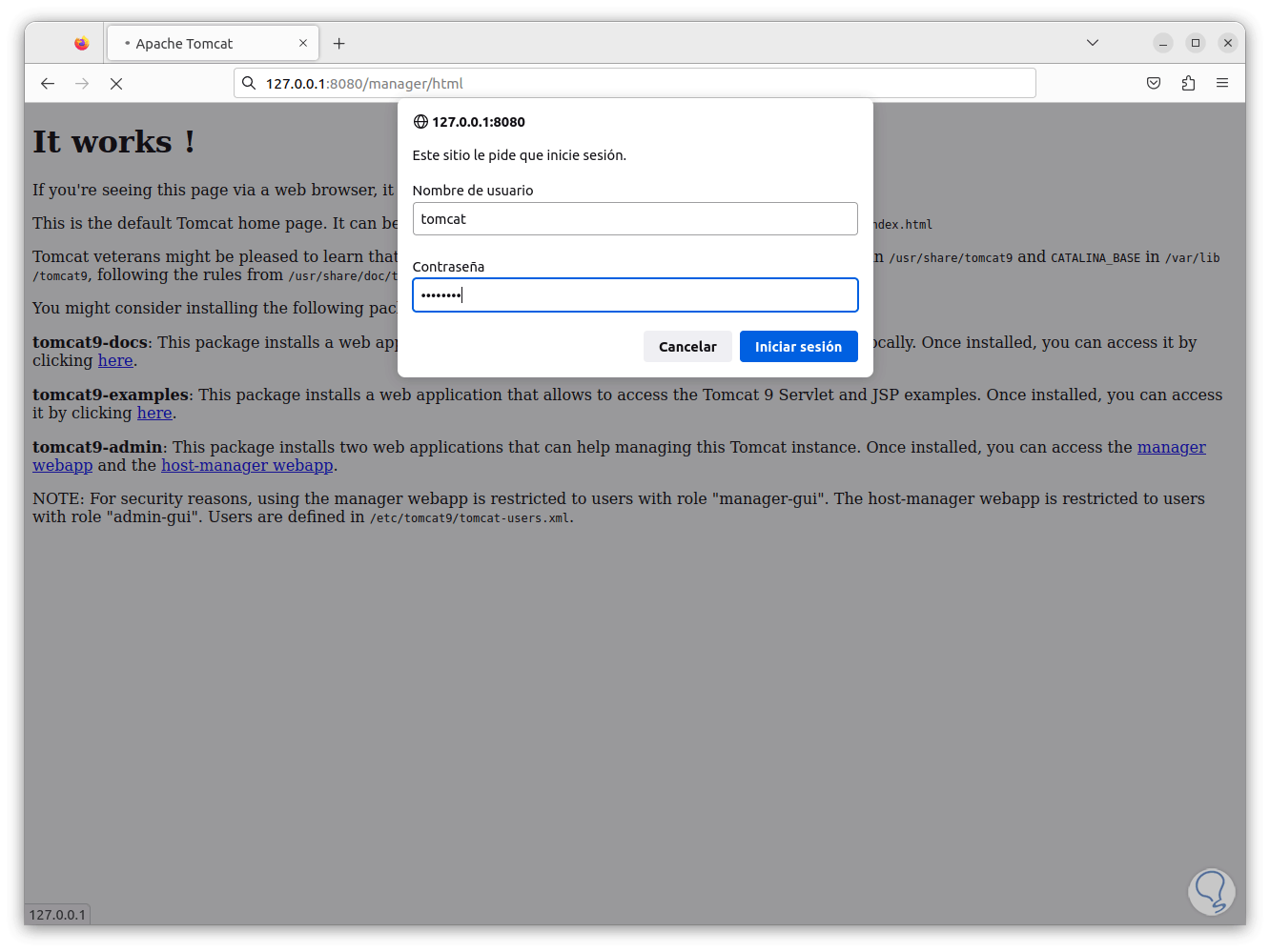The height and width of the screenshot is (952, 1270).
Task: Open the host-manager webapp link
Action: tap(247, 466)
